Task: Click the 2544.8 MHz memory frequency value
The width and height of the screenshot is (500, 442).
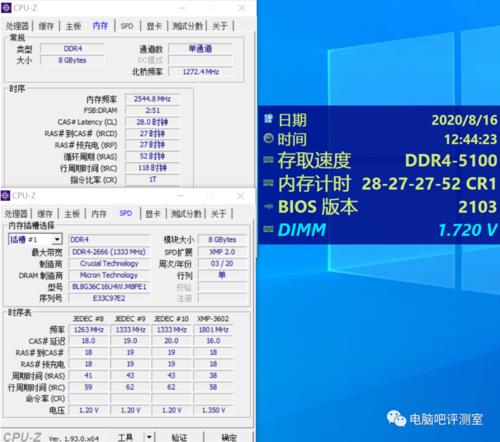Action: point(152,99)
